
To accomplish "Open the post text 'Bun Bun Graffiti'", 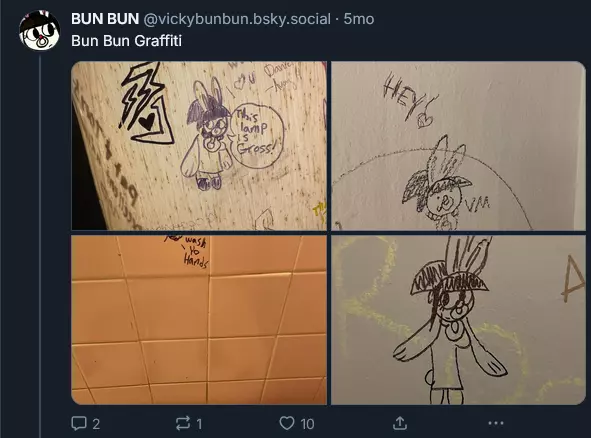I will click(126, 41).
